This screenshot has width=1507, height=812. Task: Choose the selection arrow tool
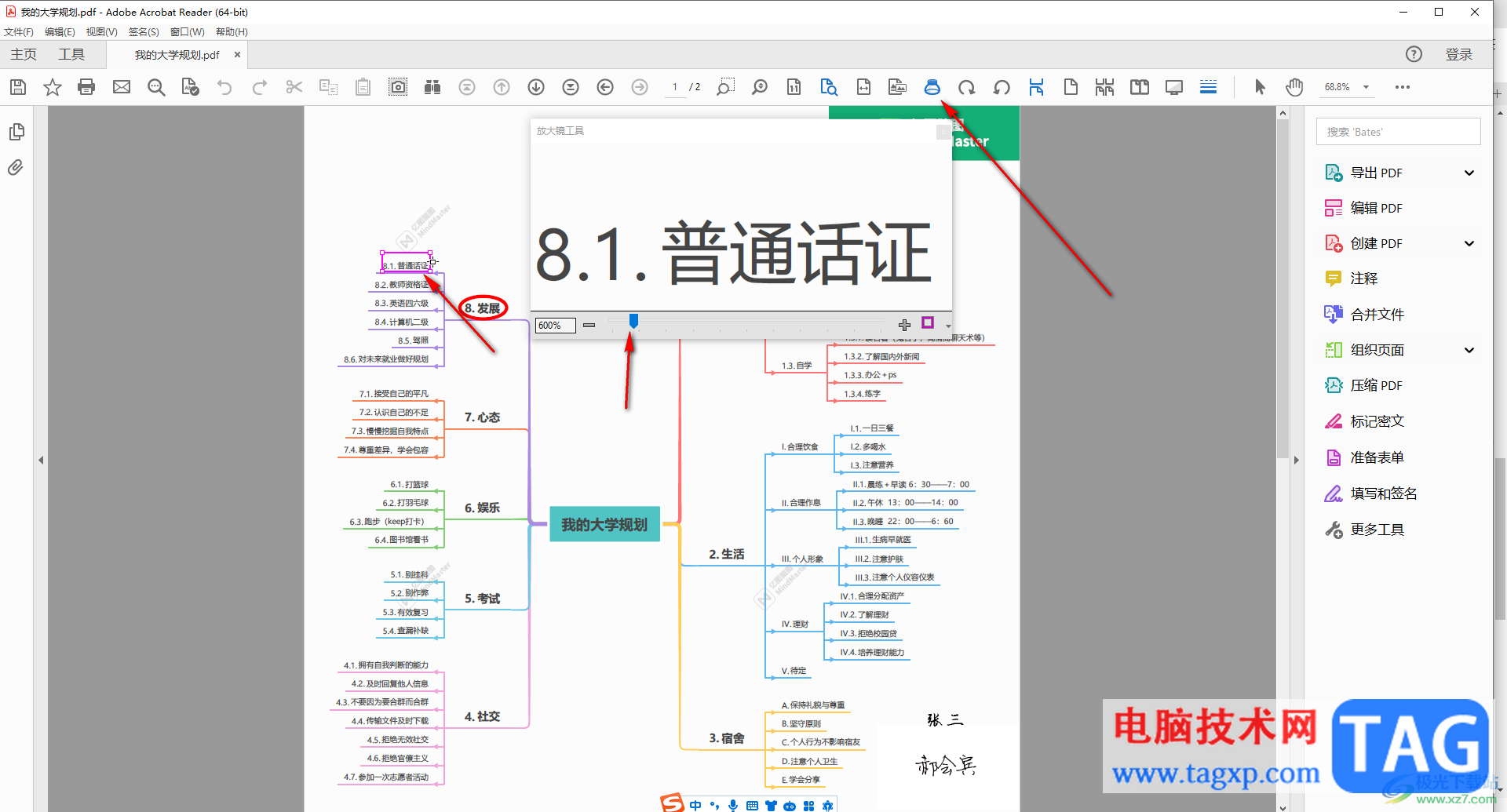pyautogui.click(x=1260, y=87)
